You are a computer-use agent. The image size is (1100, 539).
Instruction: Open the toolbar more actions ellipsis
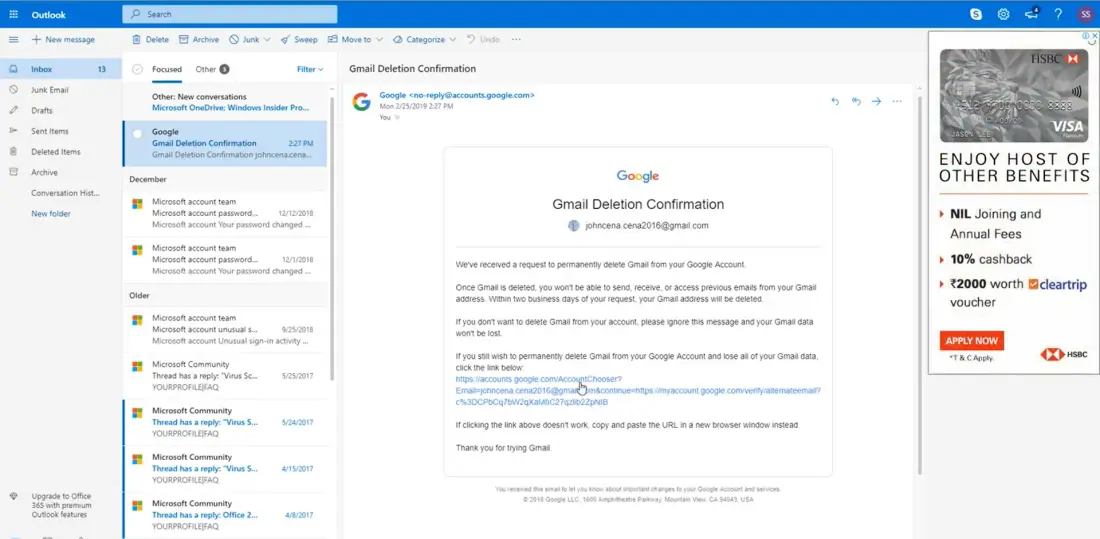pos(516,39)
